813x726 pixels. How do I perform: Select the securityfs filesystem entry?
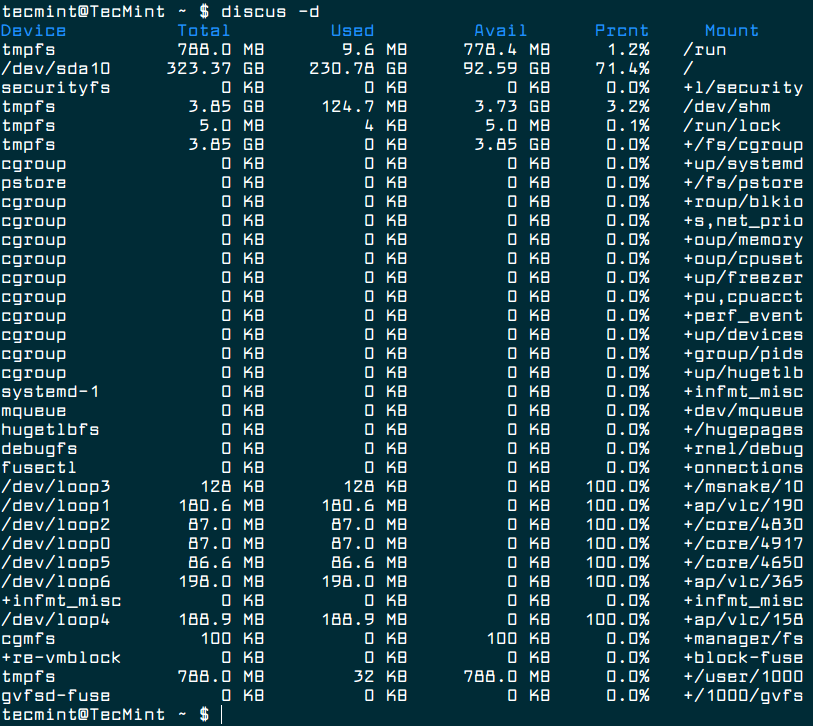[54, 87]
